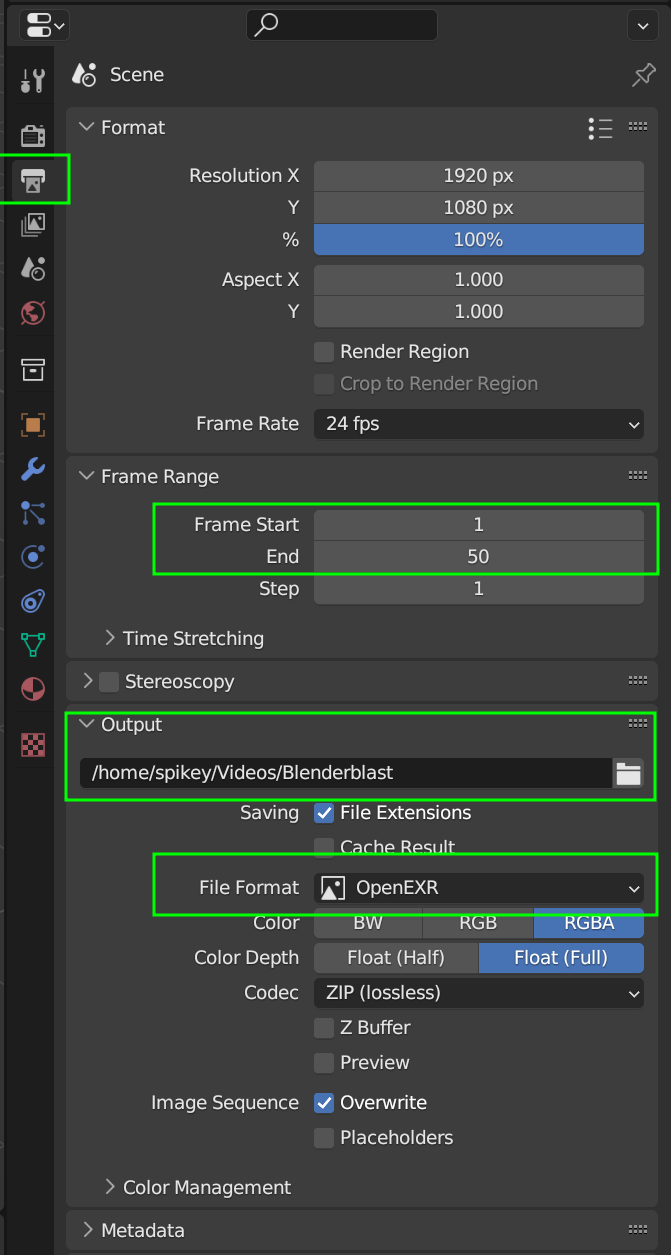The height and width of the screenshot is (1255, 671).
Task: Click the resolution percentage 100% slider
Action: pos(478,240)
